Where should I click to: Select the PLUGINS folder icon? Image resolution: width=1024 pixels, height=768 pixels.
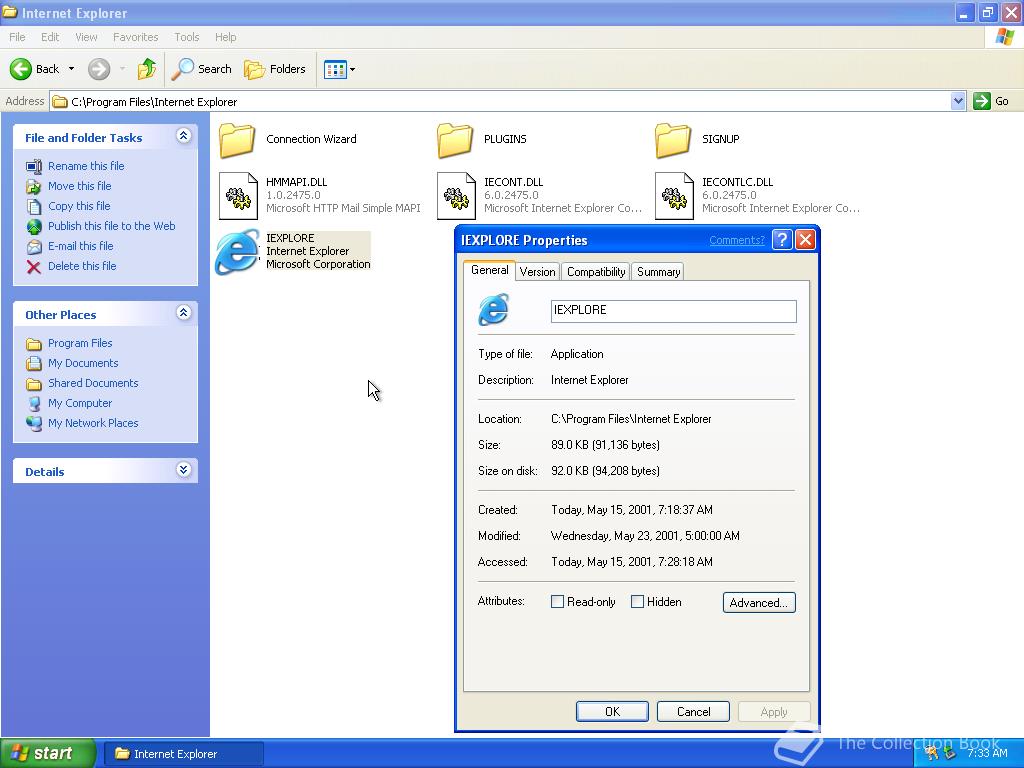[455, 140]
